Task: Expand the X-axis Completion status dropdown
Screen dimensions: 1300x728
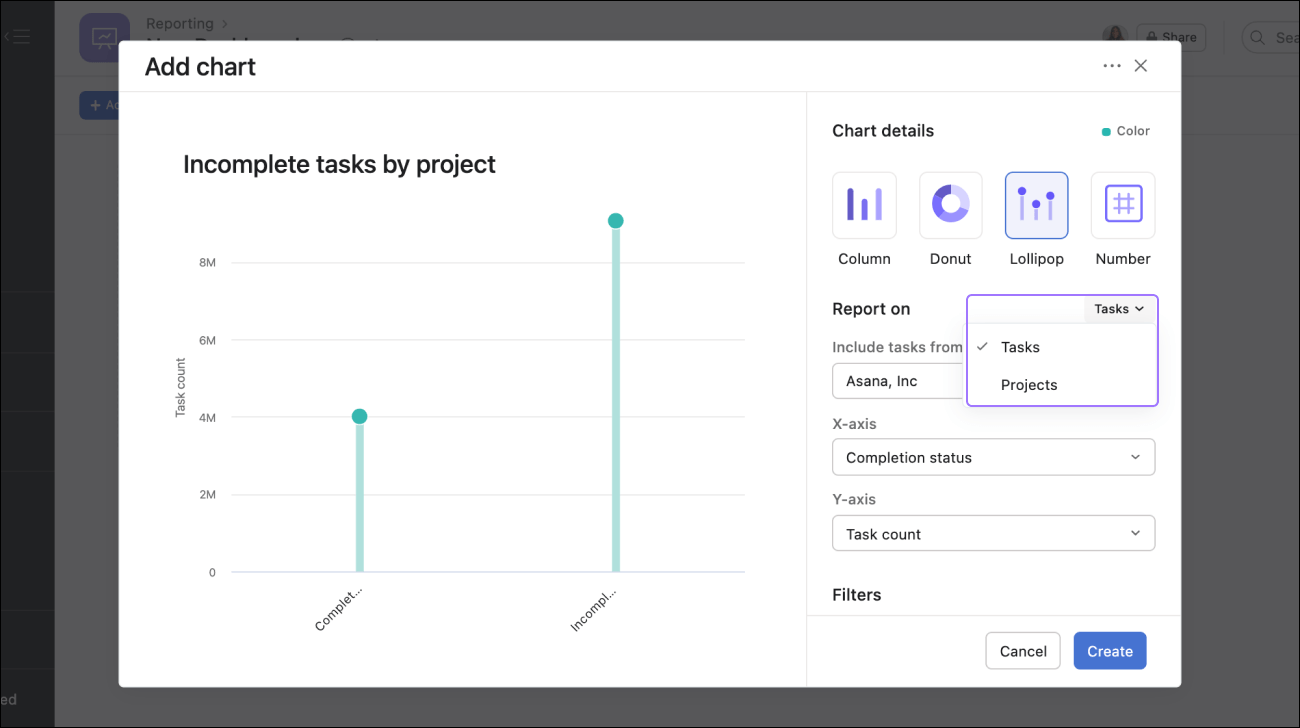Action: [x=993, y=457]
